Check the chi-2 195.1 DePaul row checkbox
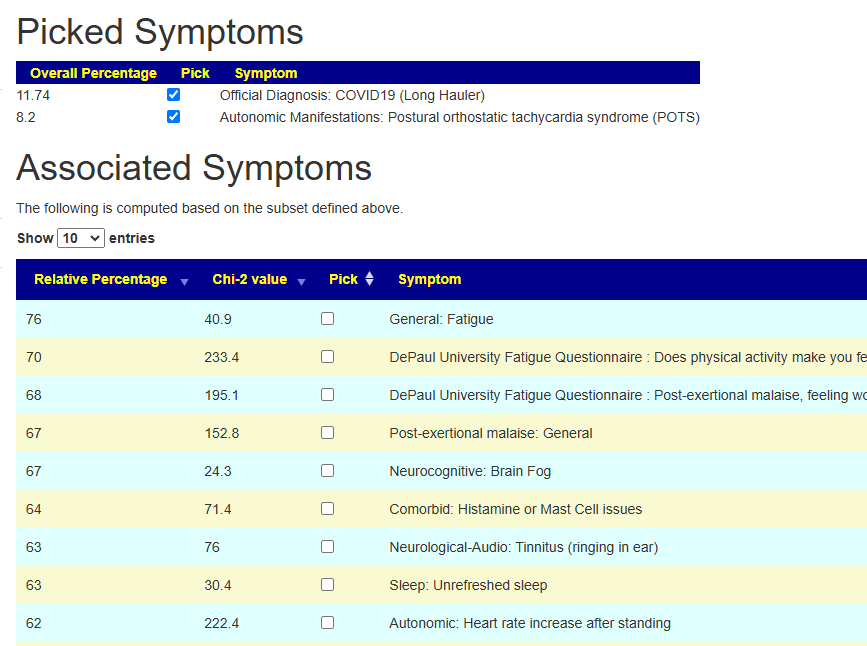 pos(327,395)
